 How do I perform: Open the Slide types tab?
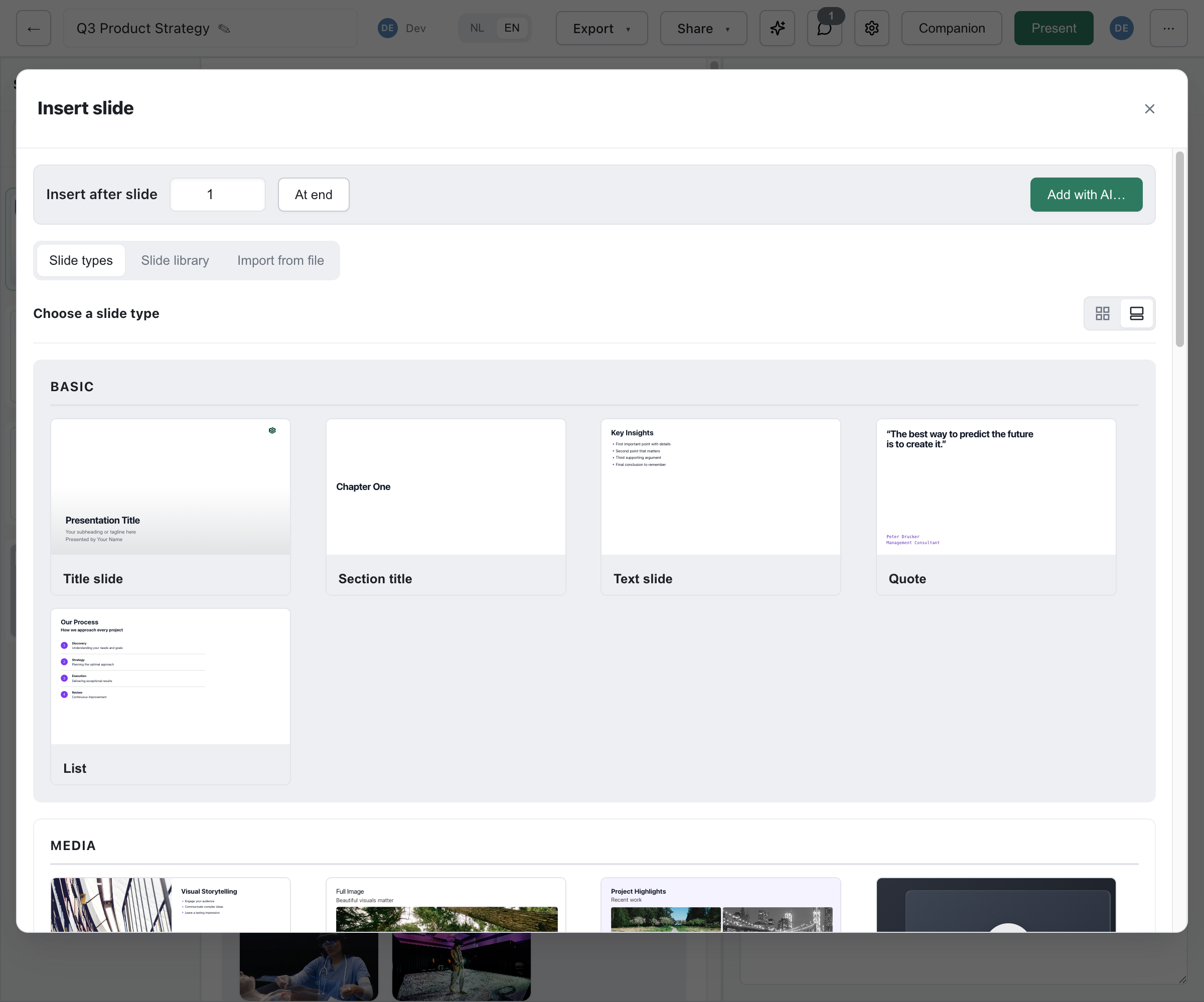pyautogui.click(x=81, y=260)
